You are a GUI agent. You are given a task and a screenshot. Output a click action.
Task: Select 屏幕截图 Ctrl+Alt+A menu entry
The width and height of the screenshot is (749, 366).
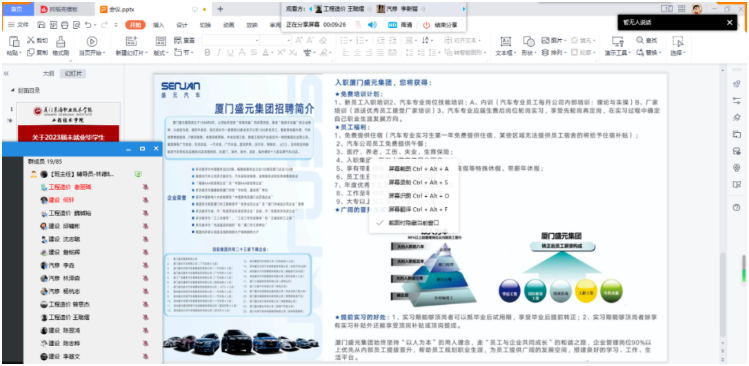pyautogui.click(x=418, y=169)
